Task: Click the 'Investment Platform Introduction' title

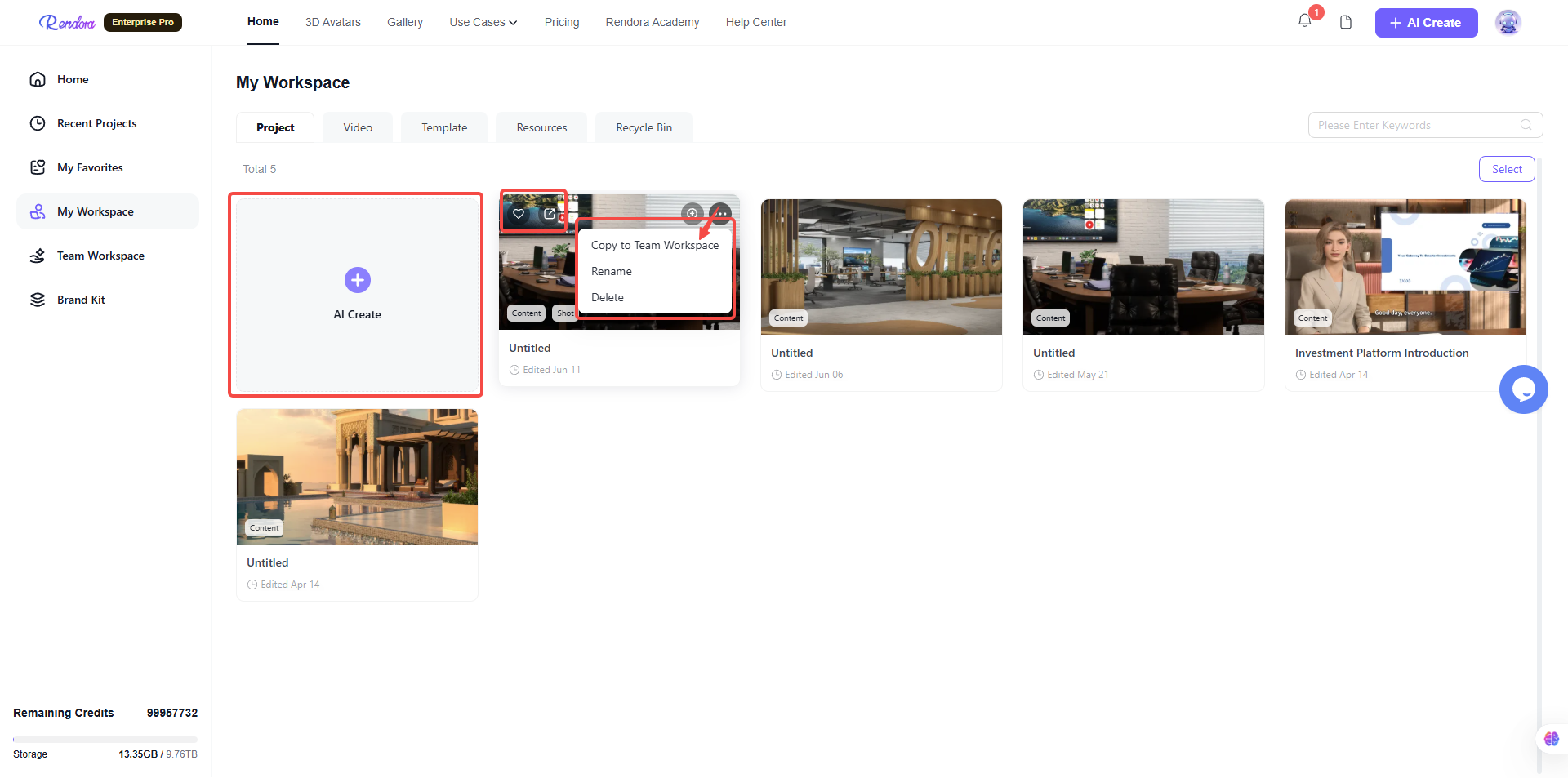Action: coord(1382,353)
